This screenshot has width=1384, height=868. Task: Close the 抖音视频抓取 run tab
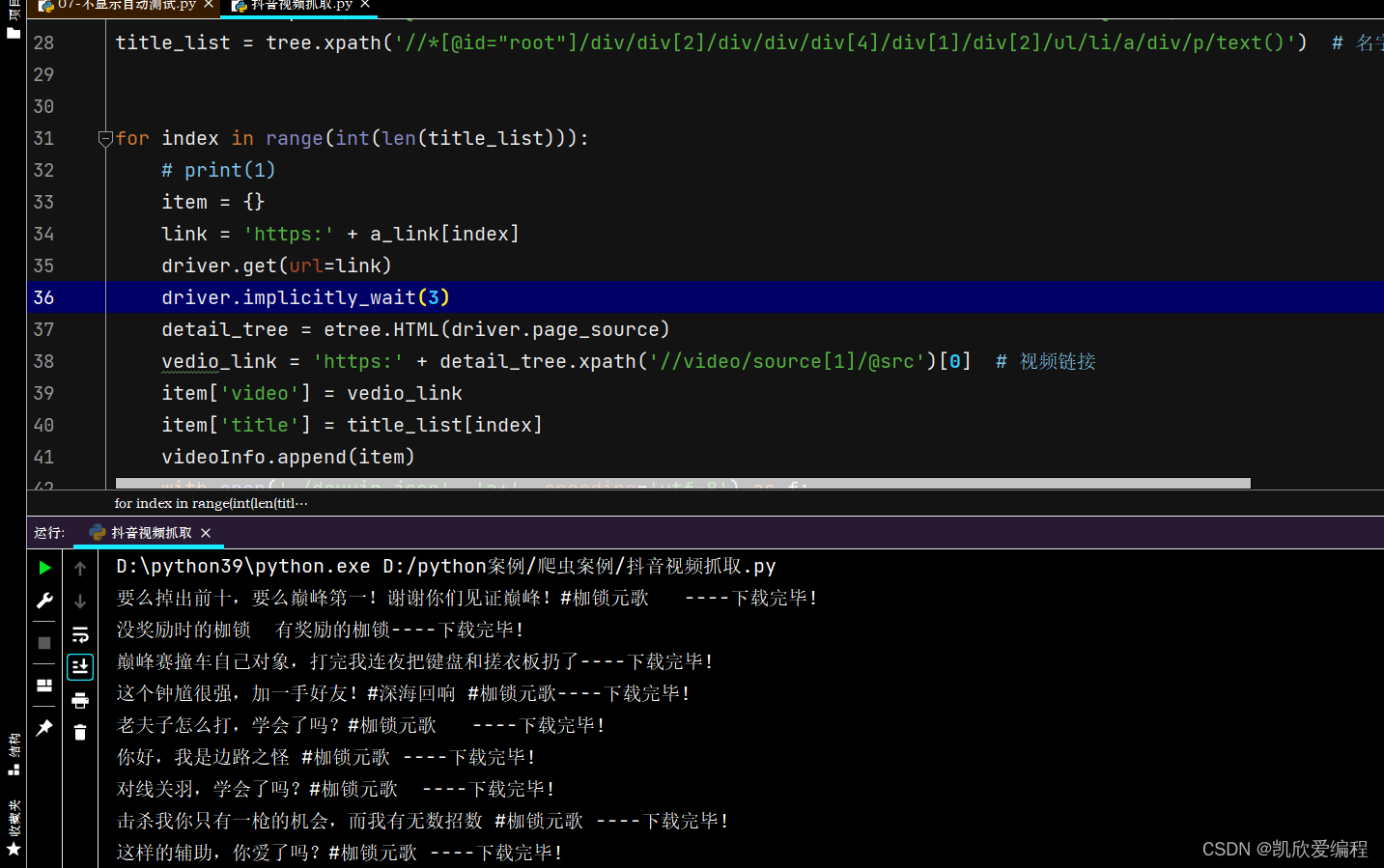tap(206, 533)
